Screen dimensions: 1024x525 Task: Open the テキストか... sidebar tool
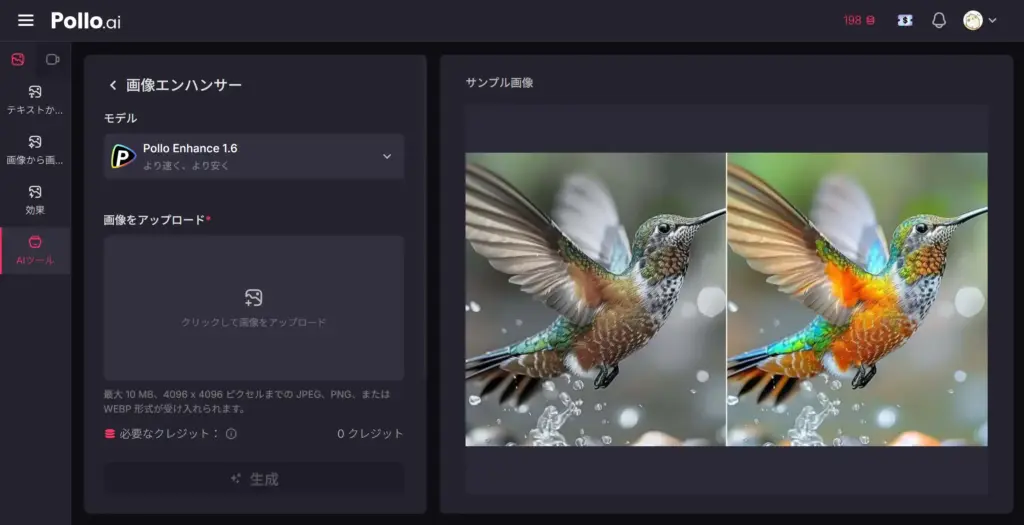pos(35,100)
